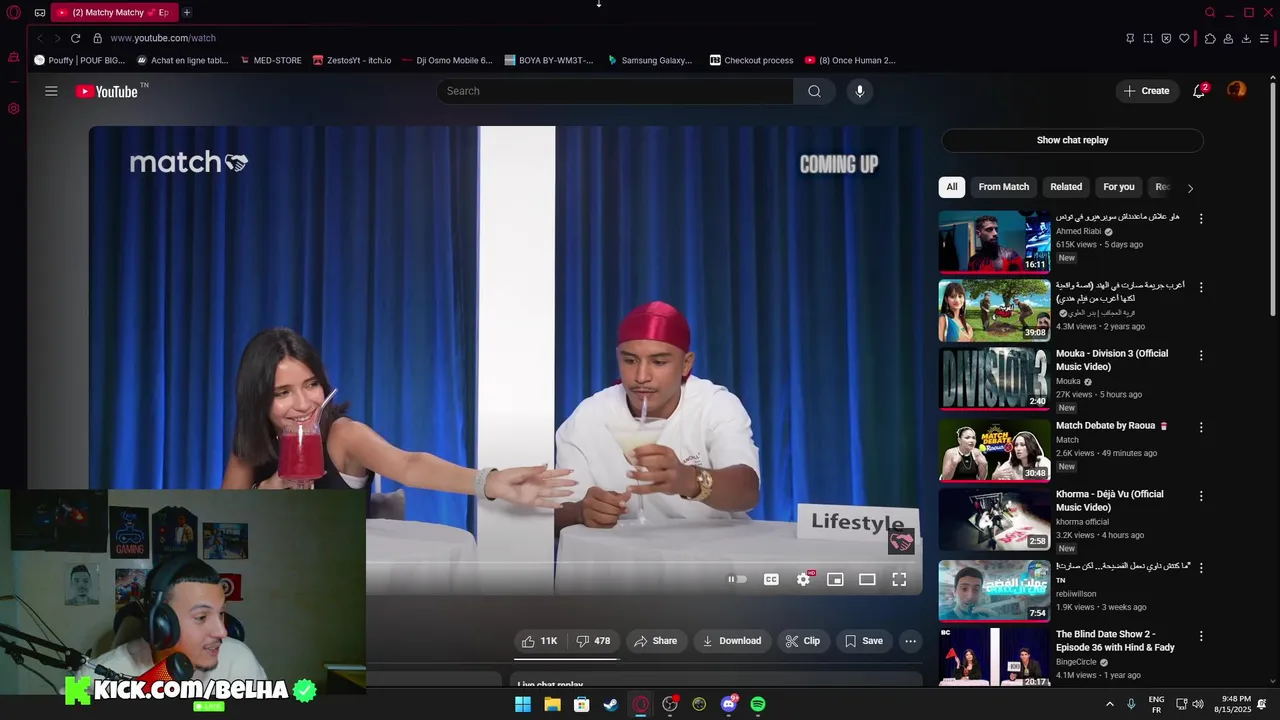
Task: Open options for Ahmed Riabi video
Action: tap(1201, 218)
